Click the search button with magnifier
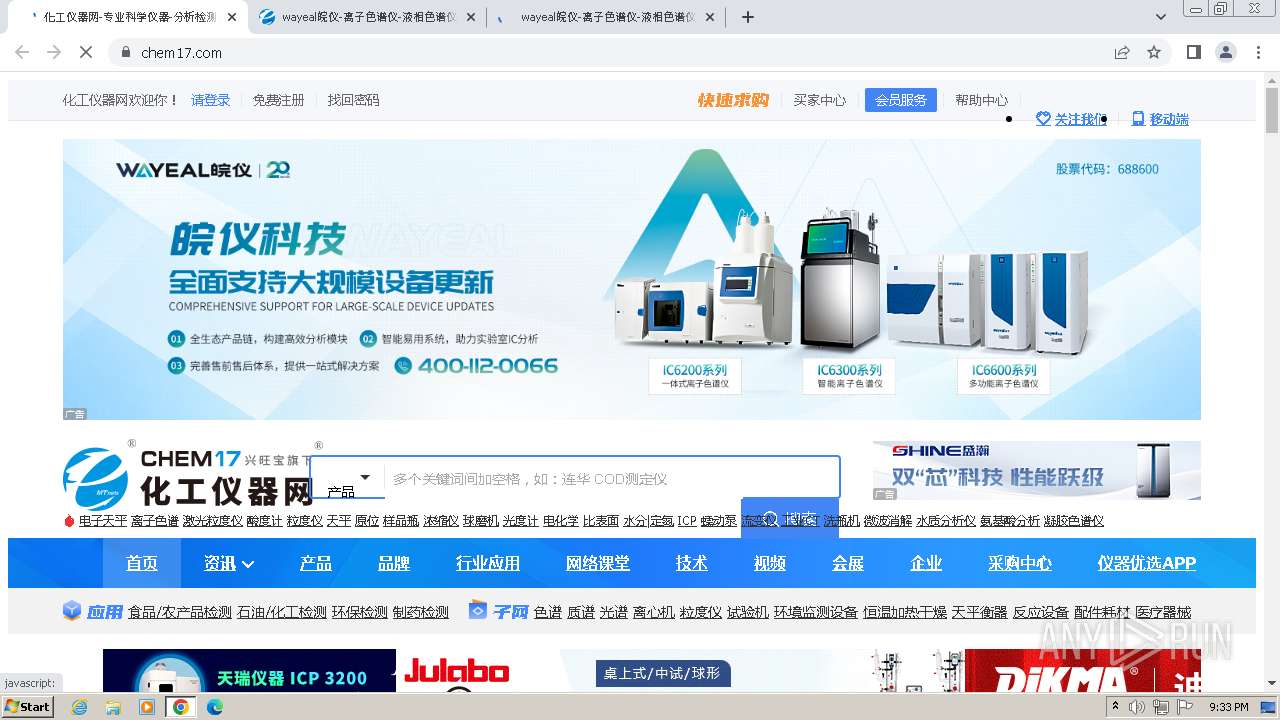 click(x=790, y=518)
